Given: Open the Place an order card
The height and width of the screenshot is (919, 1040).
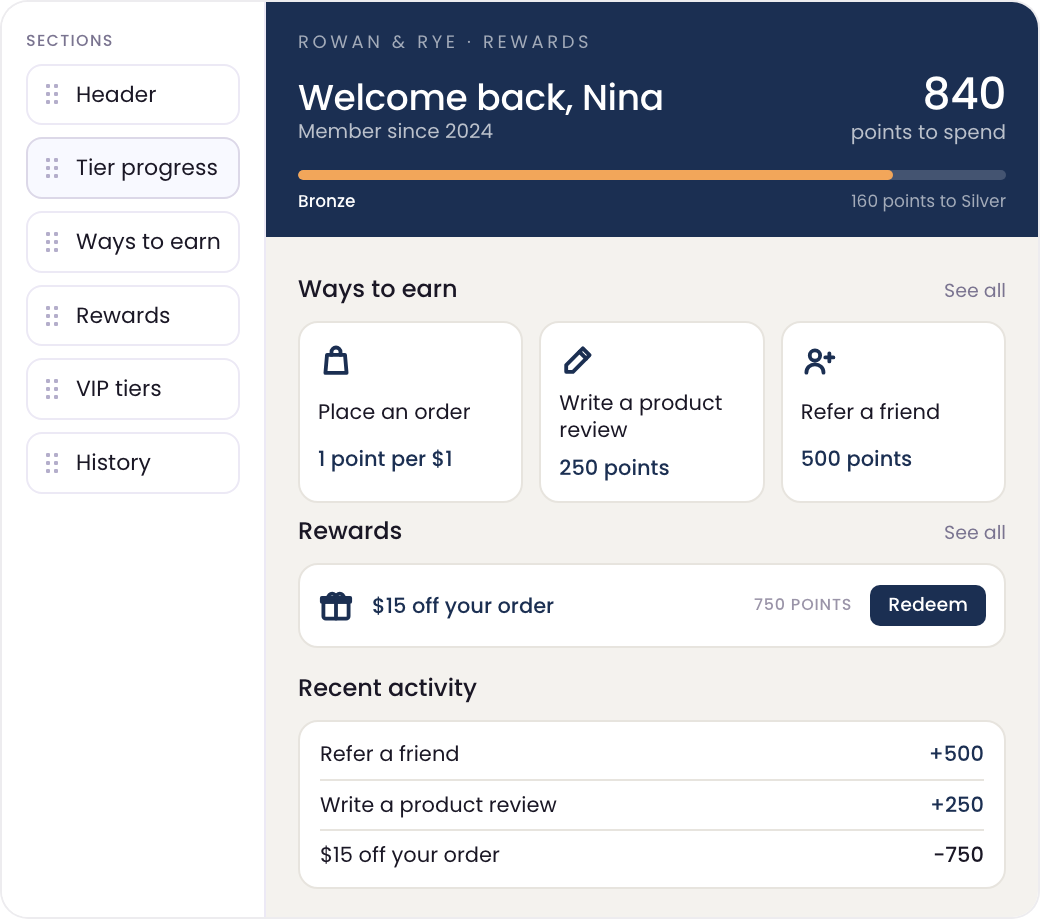Looking at the screenshot, I should (410, 412).
